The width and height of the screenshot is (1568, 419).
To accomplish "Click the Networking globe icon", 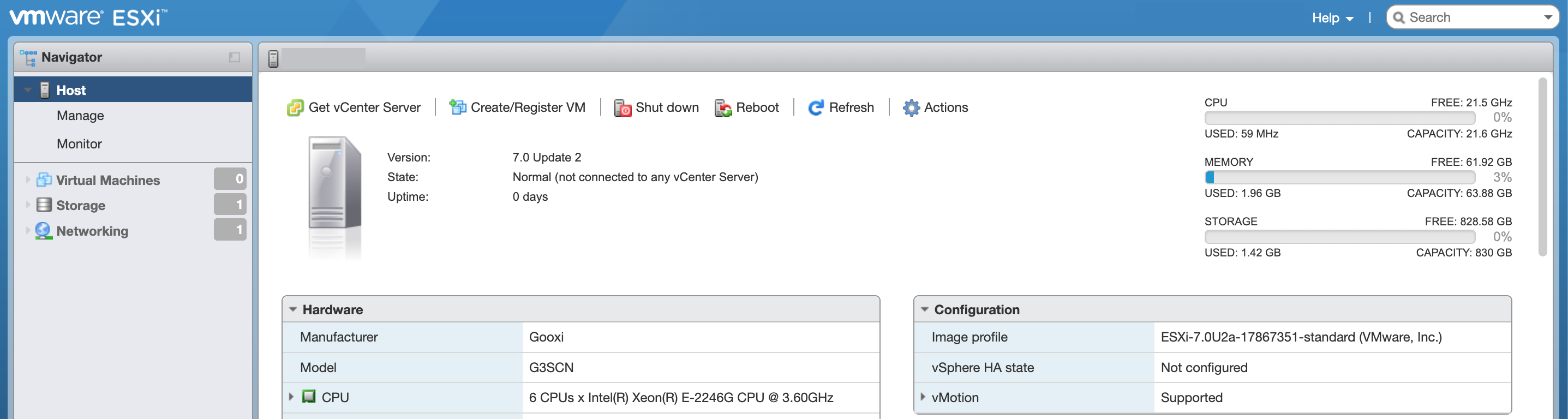I will coord(44,231).
